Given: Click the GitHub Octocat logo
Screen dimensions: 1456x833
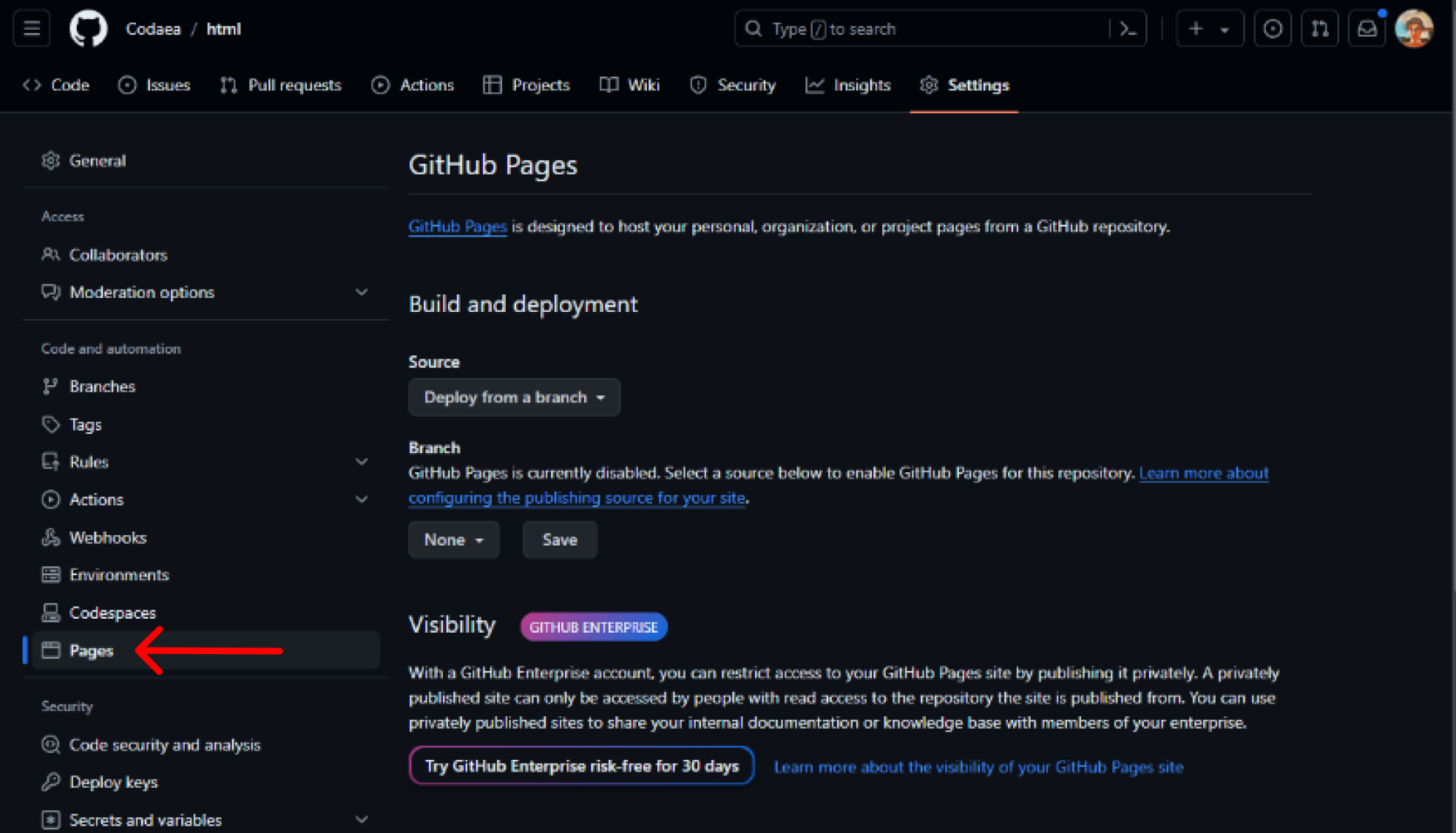Looking at the screenshot, I should click(88, 29).
